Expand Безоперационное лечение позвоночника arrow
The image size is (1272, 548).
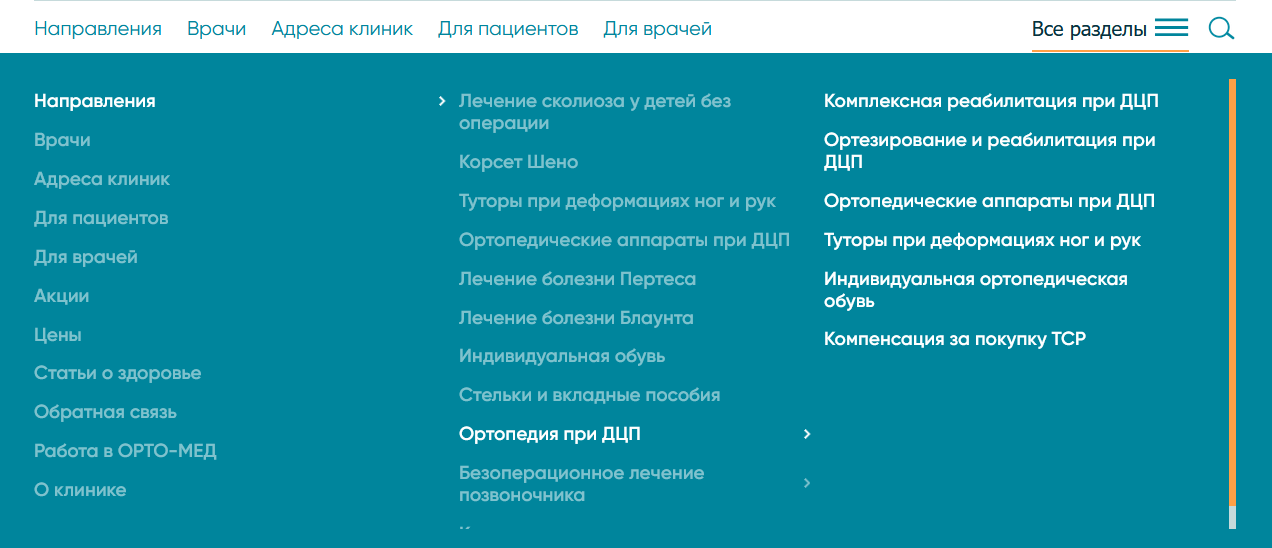(x=807, y=483)
